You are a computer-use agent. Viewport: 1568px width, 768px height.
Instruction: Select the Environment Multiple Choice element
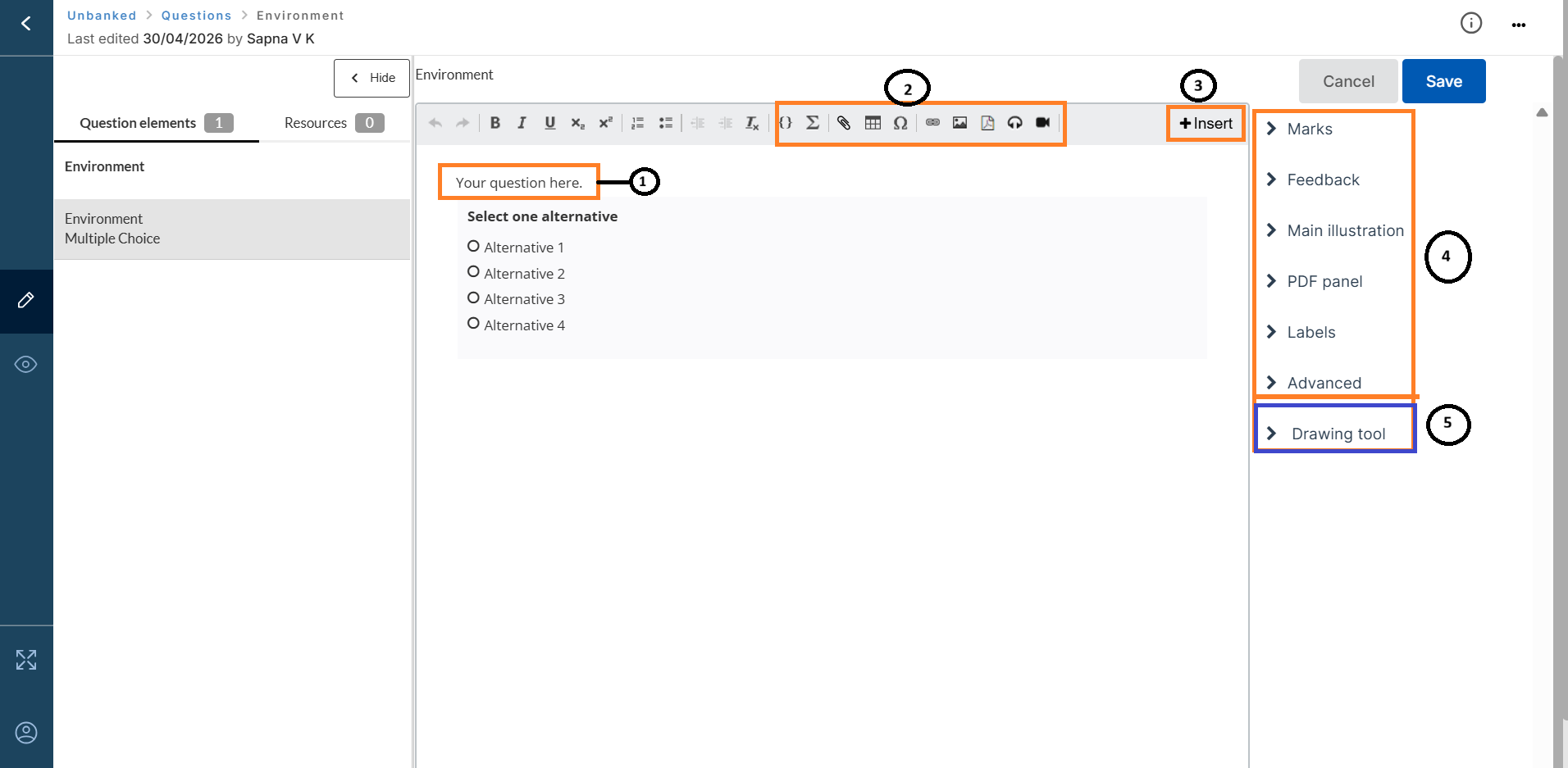click(x=232, y=229)
